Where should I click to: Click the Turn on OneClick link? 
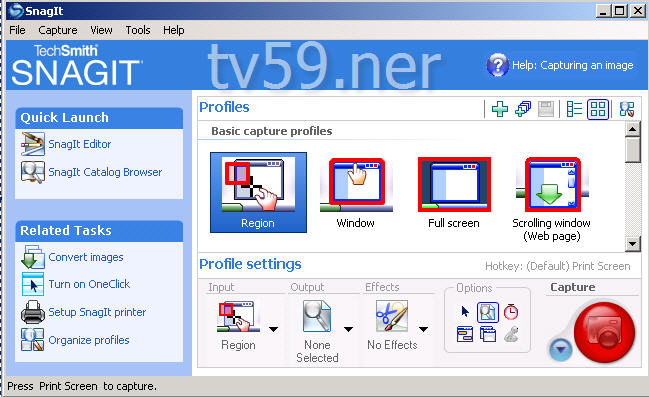pyautogui.click(x=89, y=284)
